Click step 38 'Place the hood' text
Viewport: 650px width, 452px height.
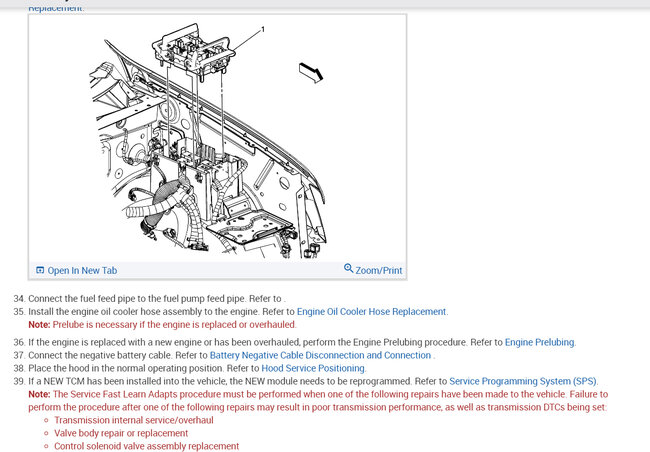tap(144, 368)
